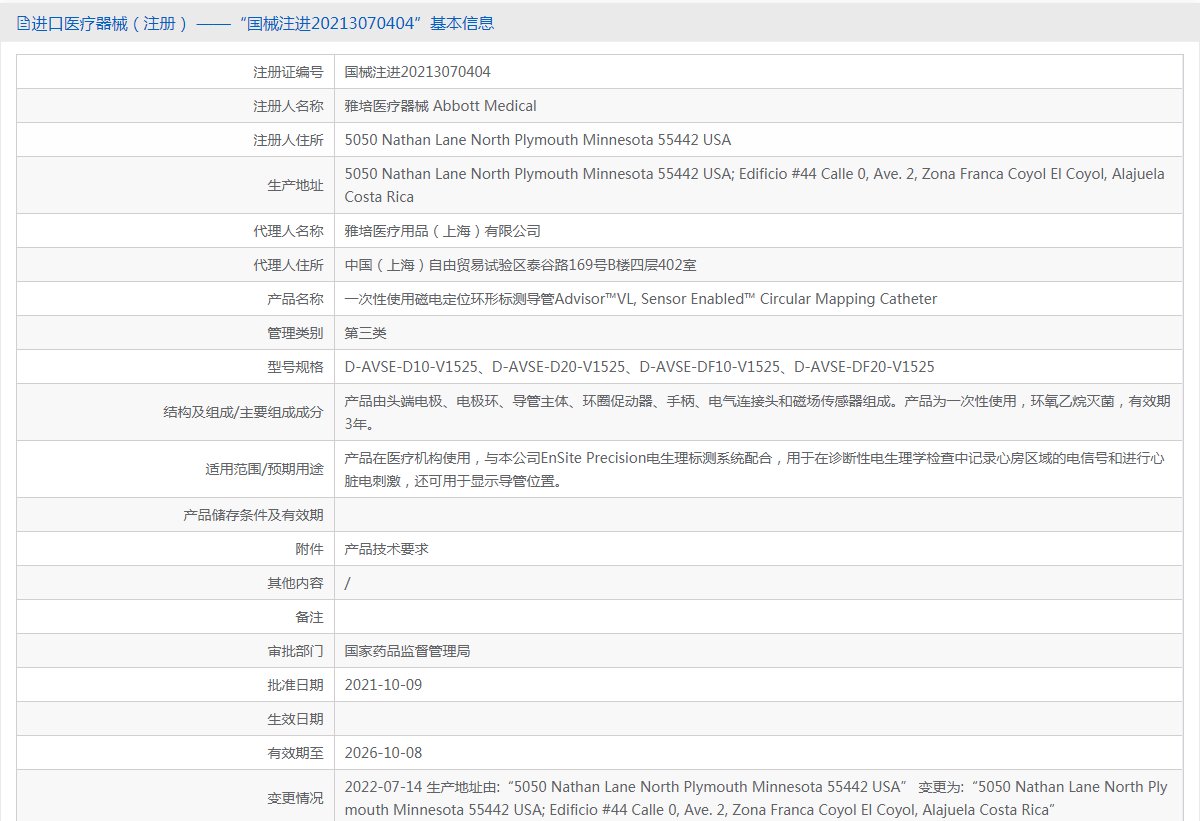Click the expiry date 2026-10-08
Screen dimensions: 1200x821
(x=383, y=752)
